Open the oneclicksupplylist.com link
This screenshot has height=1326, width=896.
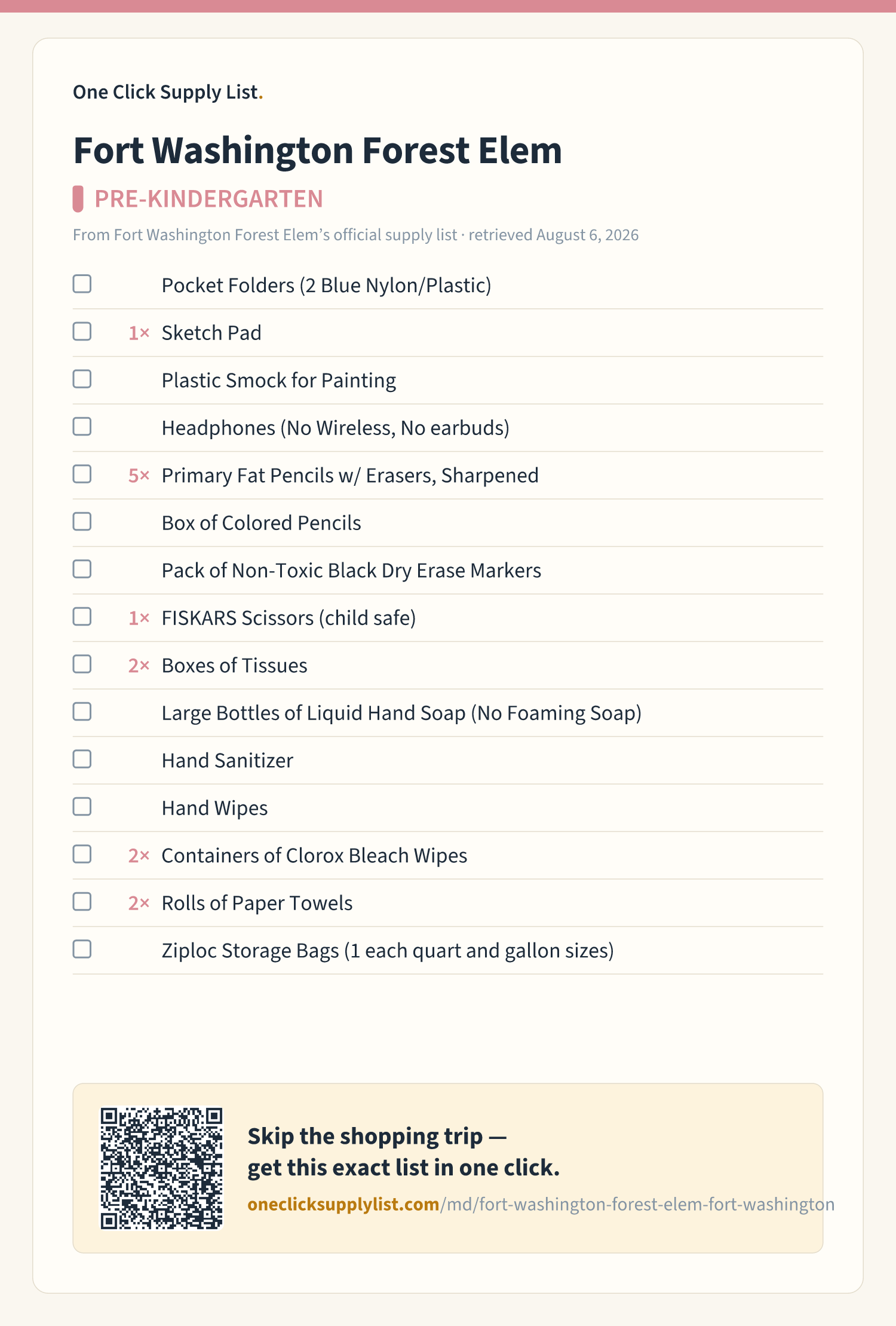tap(541, 1204)
